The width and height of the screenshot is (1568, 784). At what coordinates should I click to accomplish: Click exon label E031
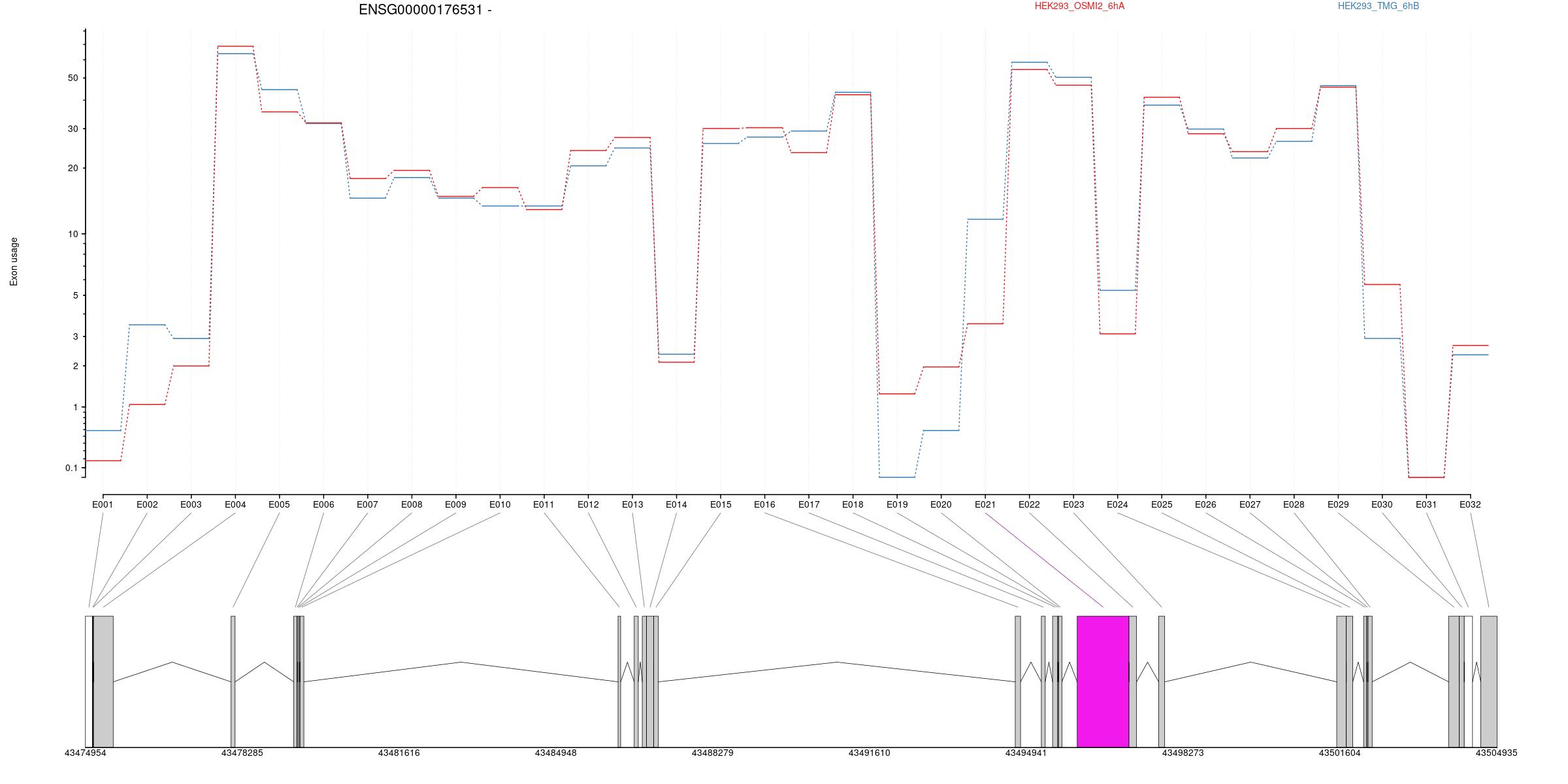pyautogui.click(x=1426, y=504)
